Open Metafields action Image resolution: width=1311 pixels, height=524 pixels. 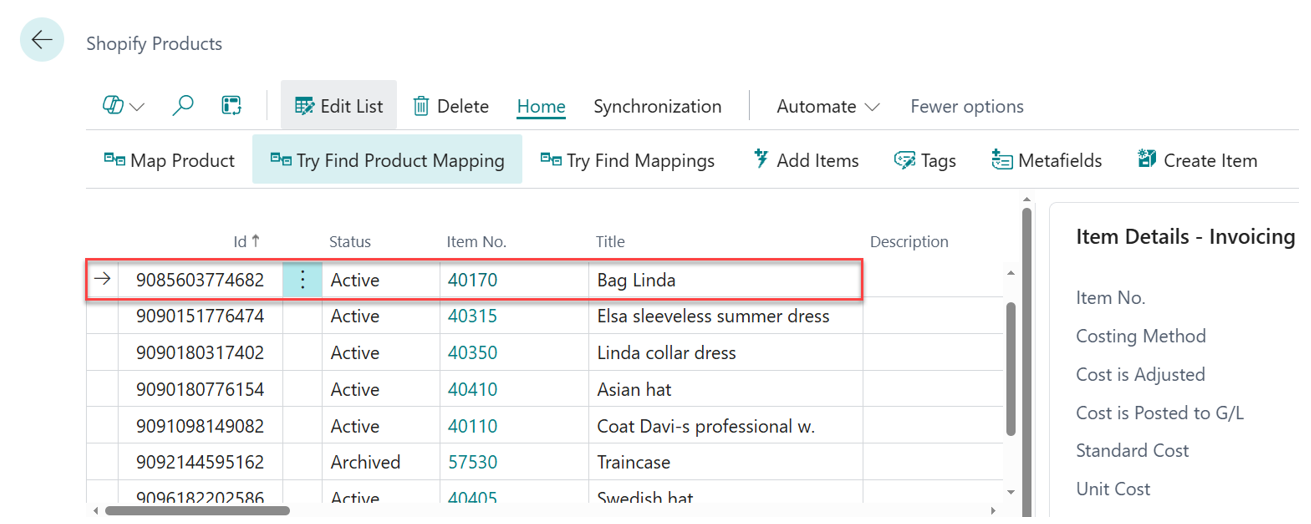click(1046, 160)
